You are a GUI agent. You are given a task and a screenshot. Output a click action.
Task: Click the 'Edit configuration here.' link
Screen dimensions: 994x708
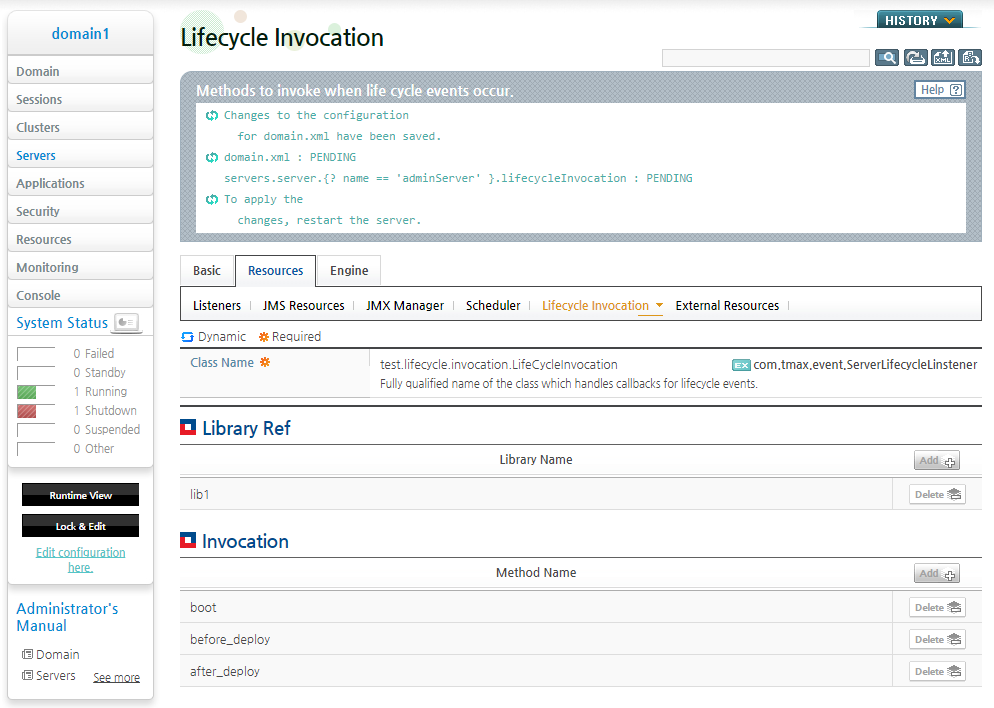click(x=81, y=560)
